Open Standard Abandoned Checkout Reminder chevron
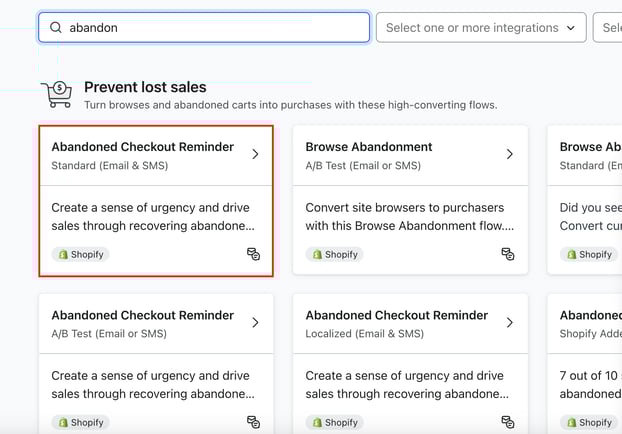Image resolution: width=622 pixels, height=434 pixels. [x=255, y=154]
